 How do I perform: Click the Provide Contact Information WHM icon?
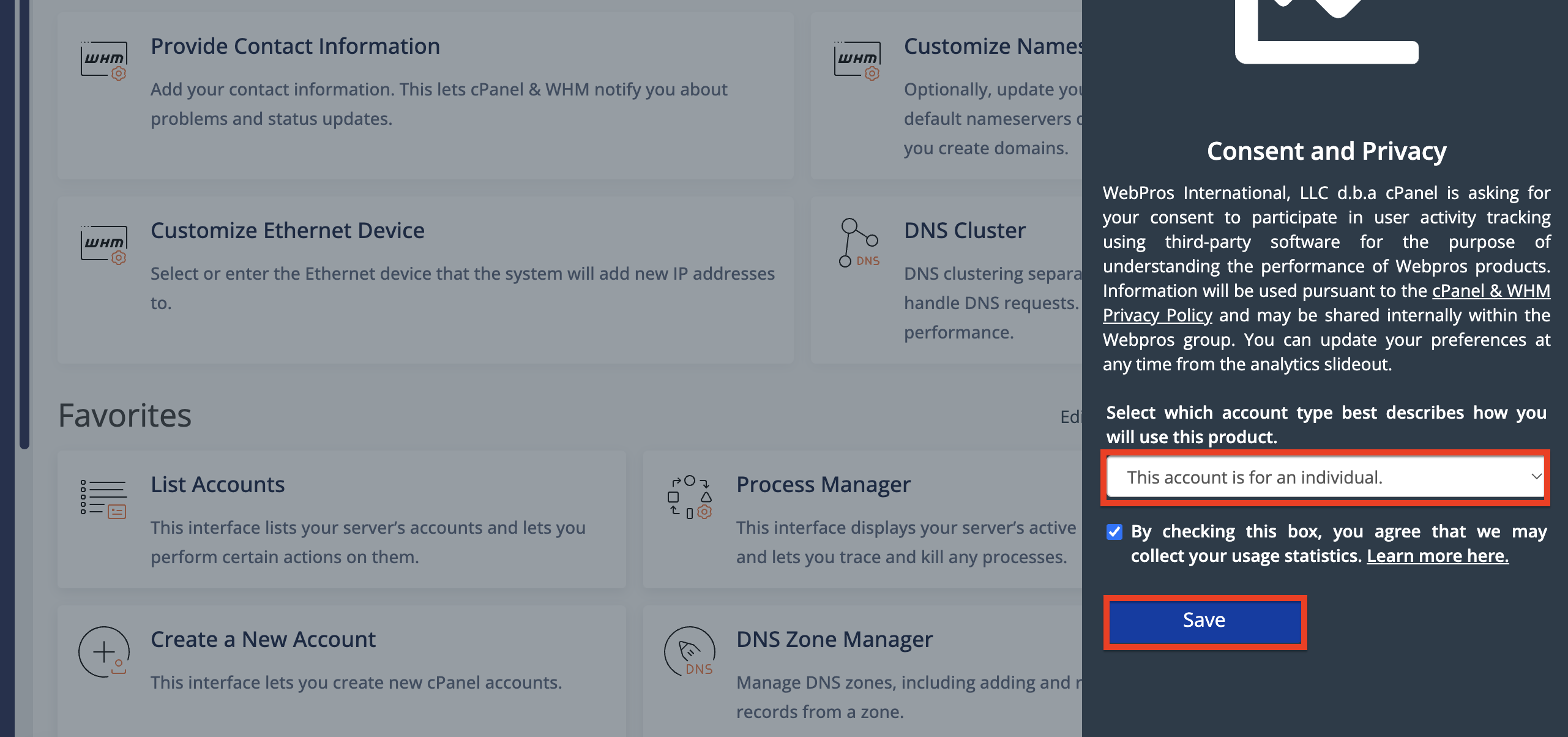point(104,61)
